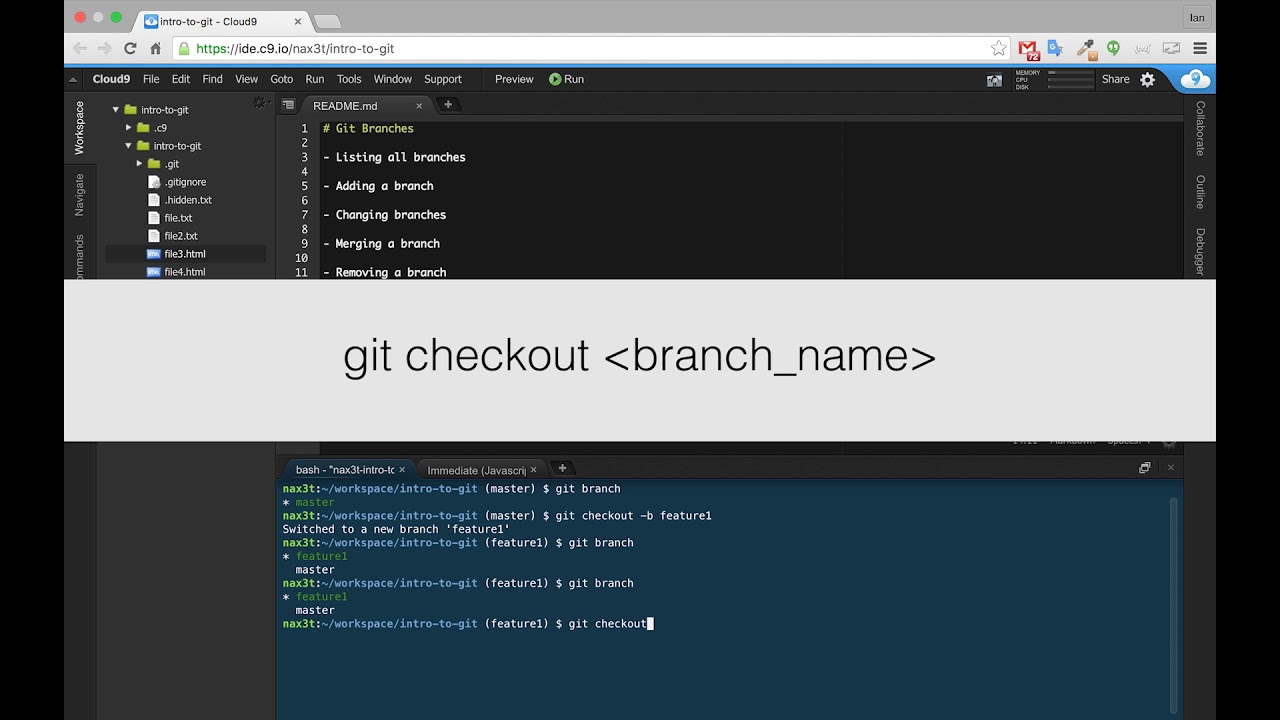This screenshot has height=720, width=1280.
Task: Click the green Hangouts extension icon
Action: [x=1113, y=48]
